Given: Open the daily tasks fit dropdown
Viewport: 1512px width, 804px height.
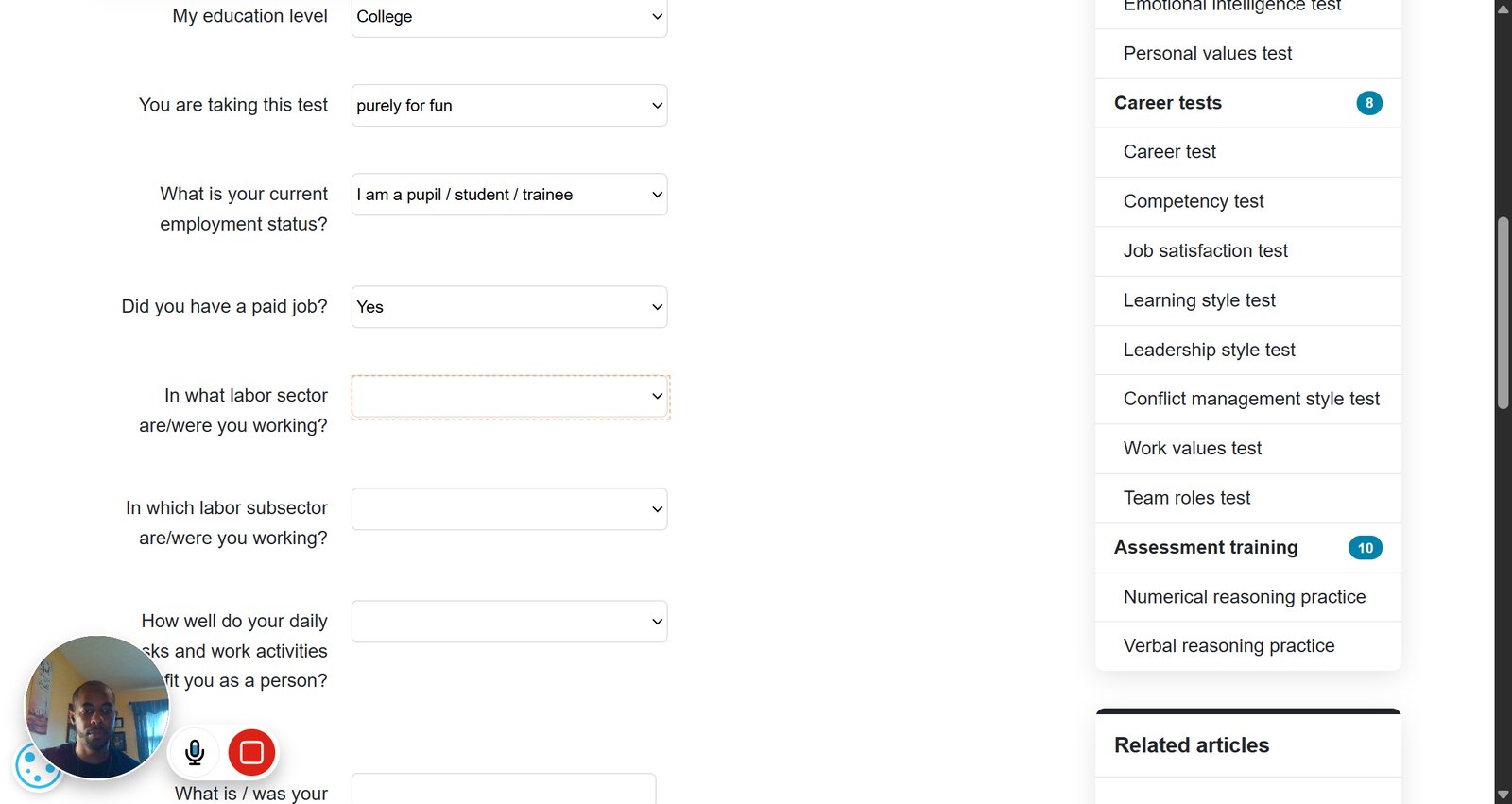Looking at the screenshot, I should point(509,622).
